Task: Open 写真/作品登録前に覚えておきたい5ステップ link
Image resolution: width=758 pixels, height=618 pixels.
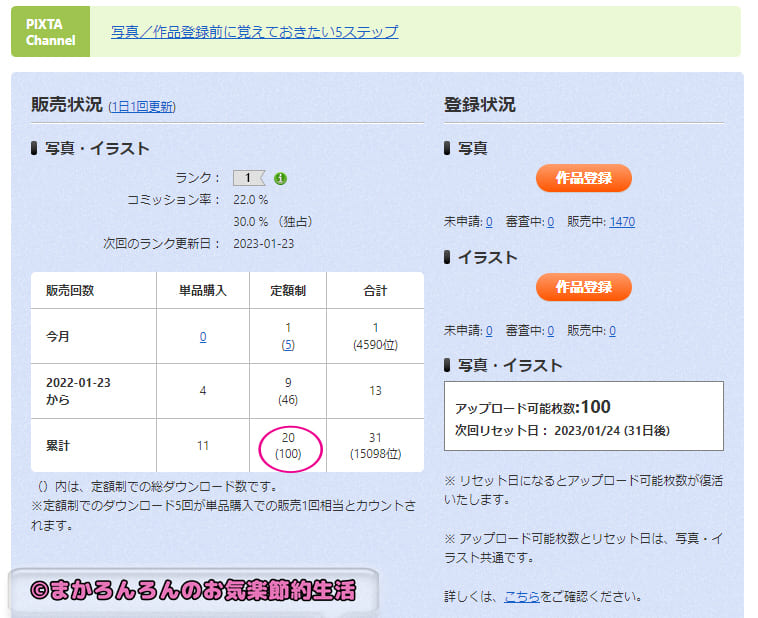Action: tap(255, 32)
